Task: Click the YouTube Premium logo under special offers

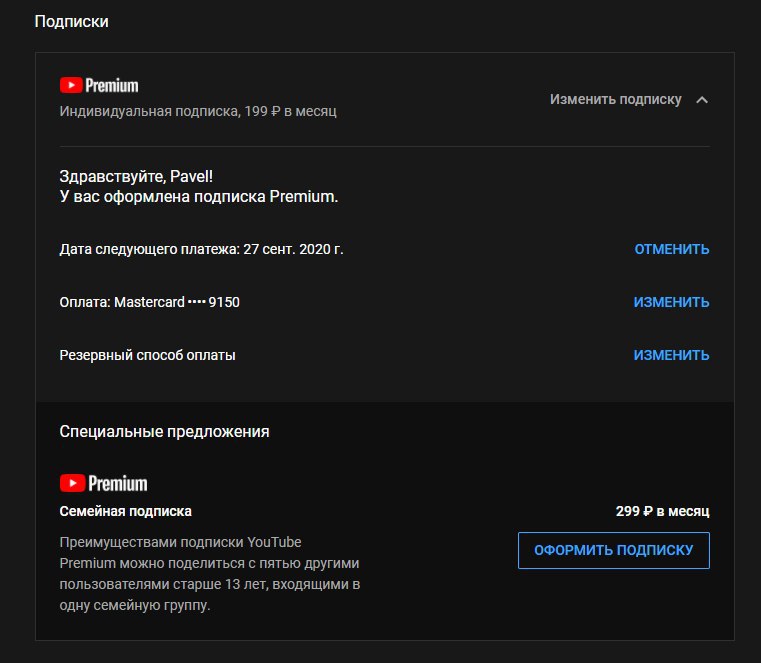Action: tap(103, 483)
